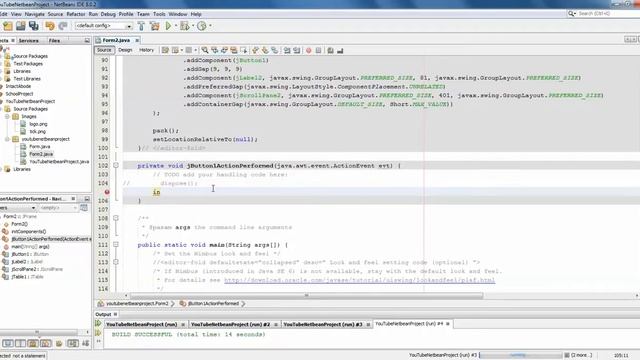Image resolution: width=640 pixels, height=360 pixels.
Task: Click the Comment editor toolbar icon
Action: pos(330,50)
